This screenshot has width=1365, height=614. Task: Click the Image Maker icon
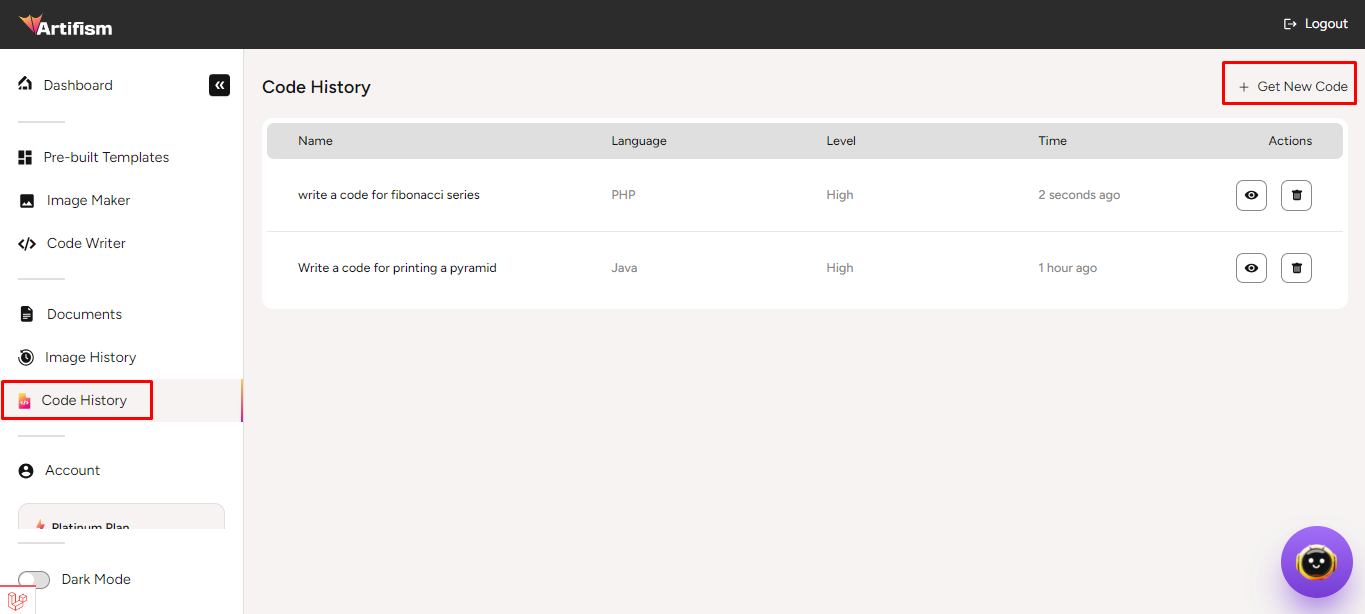[27, 201]
